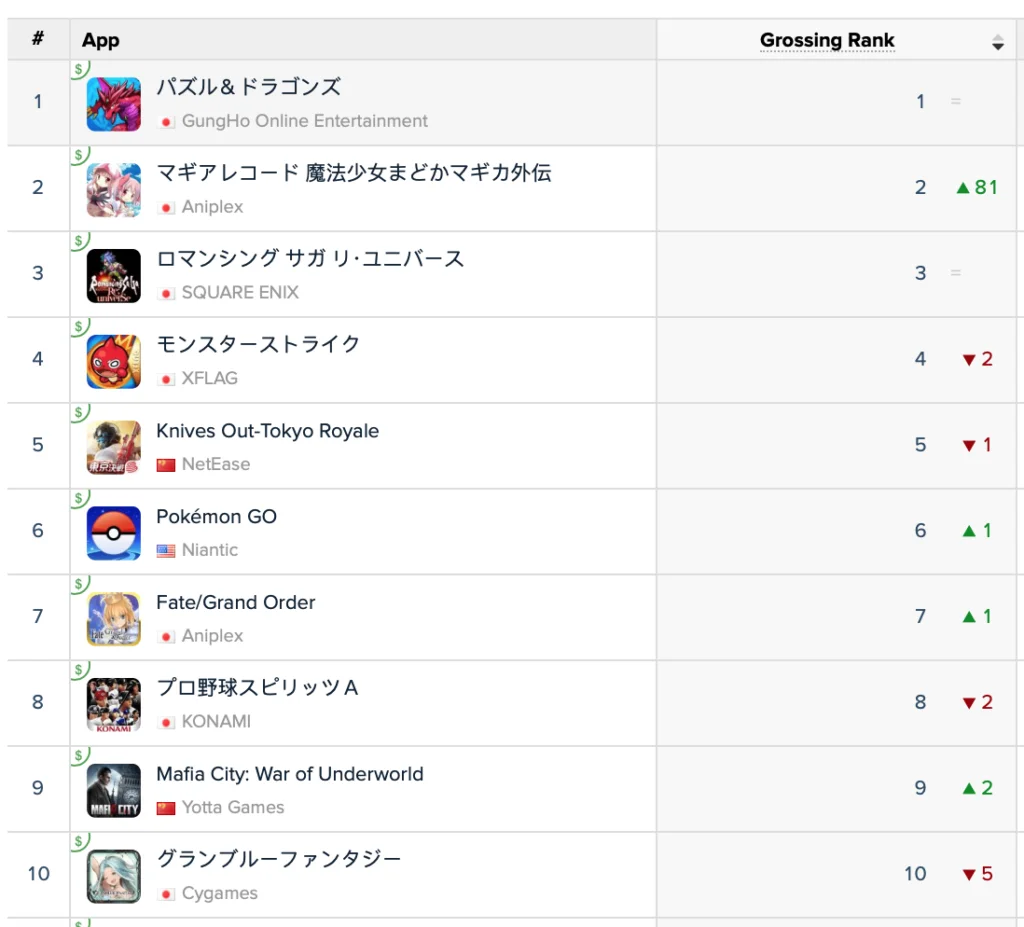Click the green ▲81 rank change indicator

(975, 187)
